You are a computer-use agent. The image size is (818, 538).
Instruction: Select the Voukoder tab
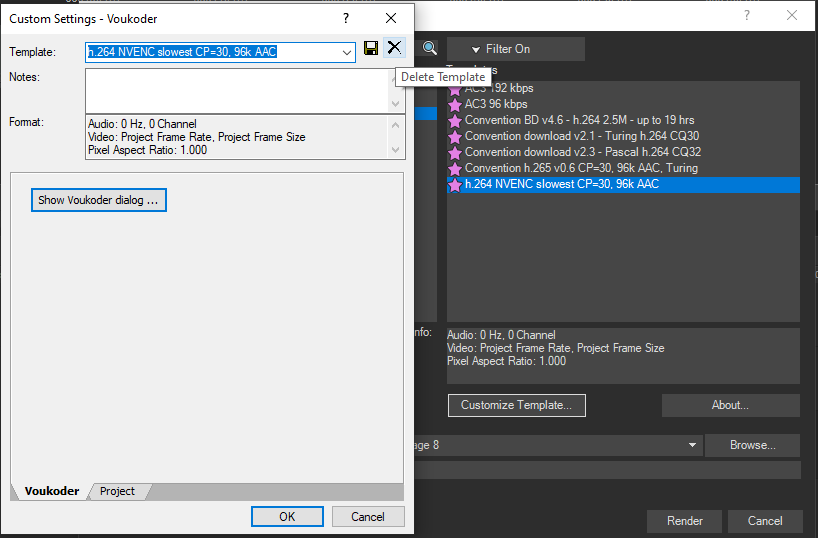(x=52, y=491)
